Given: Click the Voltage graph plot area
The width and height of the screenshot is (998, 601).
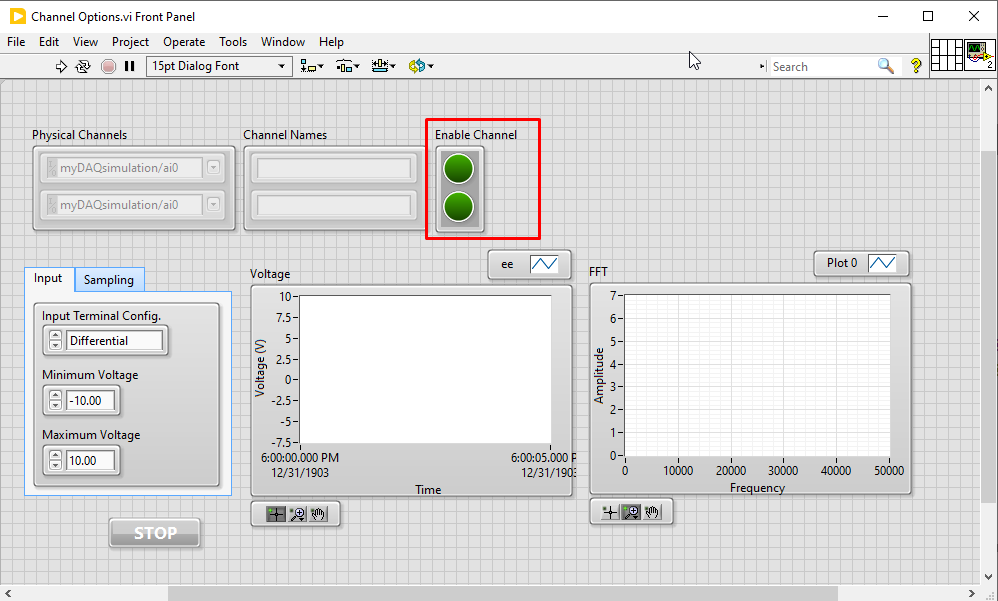Looking at the screenshot, I should pos(425,369).
